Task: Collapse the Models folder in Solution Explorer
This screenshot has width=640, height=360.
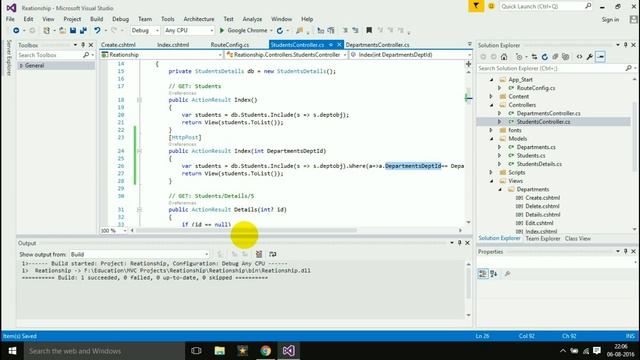Action: click(491, 139)
